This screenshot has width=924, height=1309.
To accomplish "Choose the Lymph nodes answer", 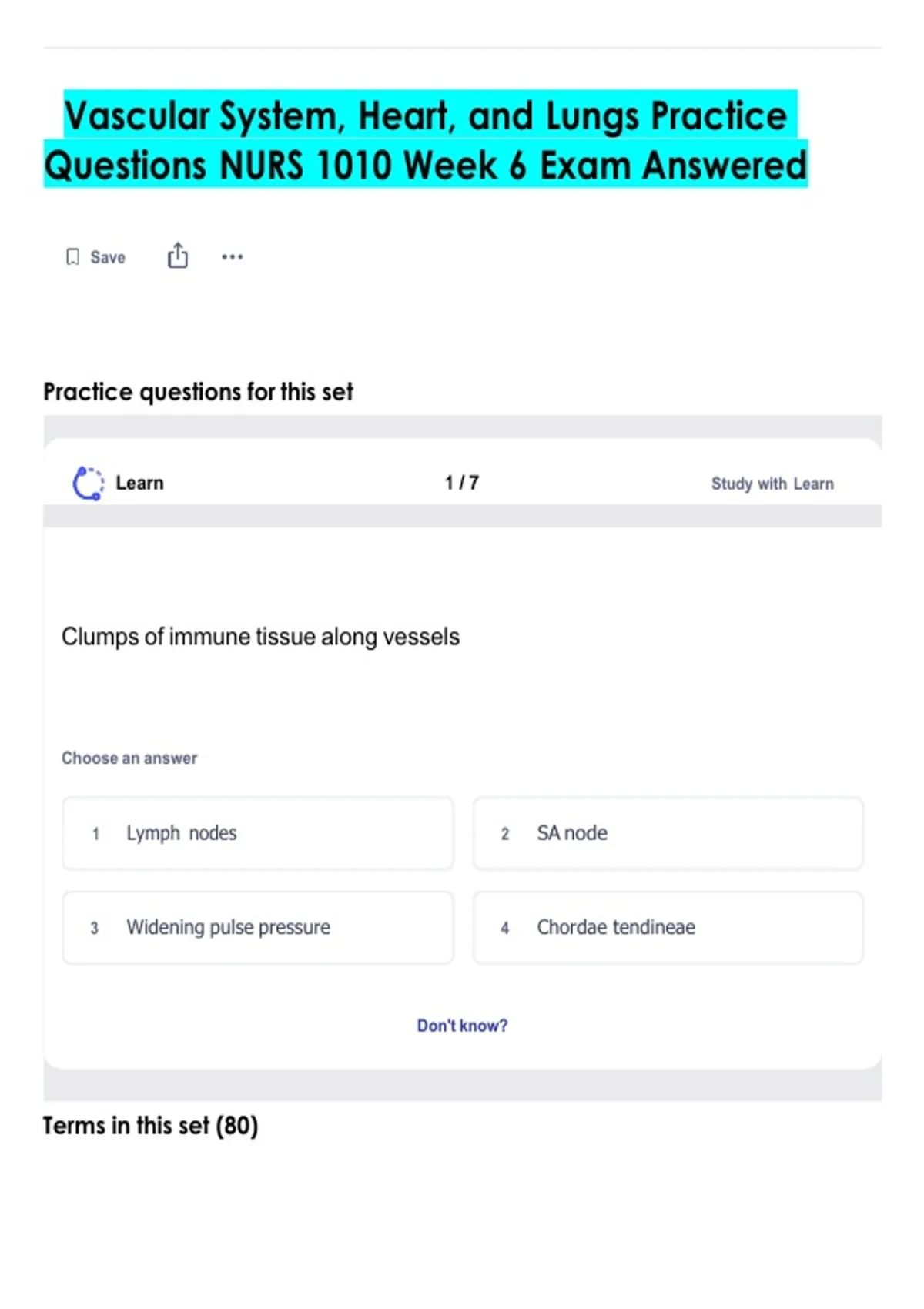I will point(258,833).
